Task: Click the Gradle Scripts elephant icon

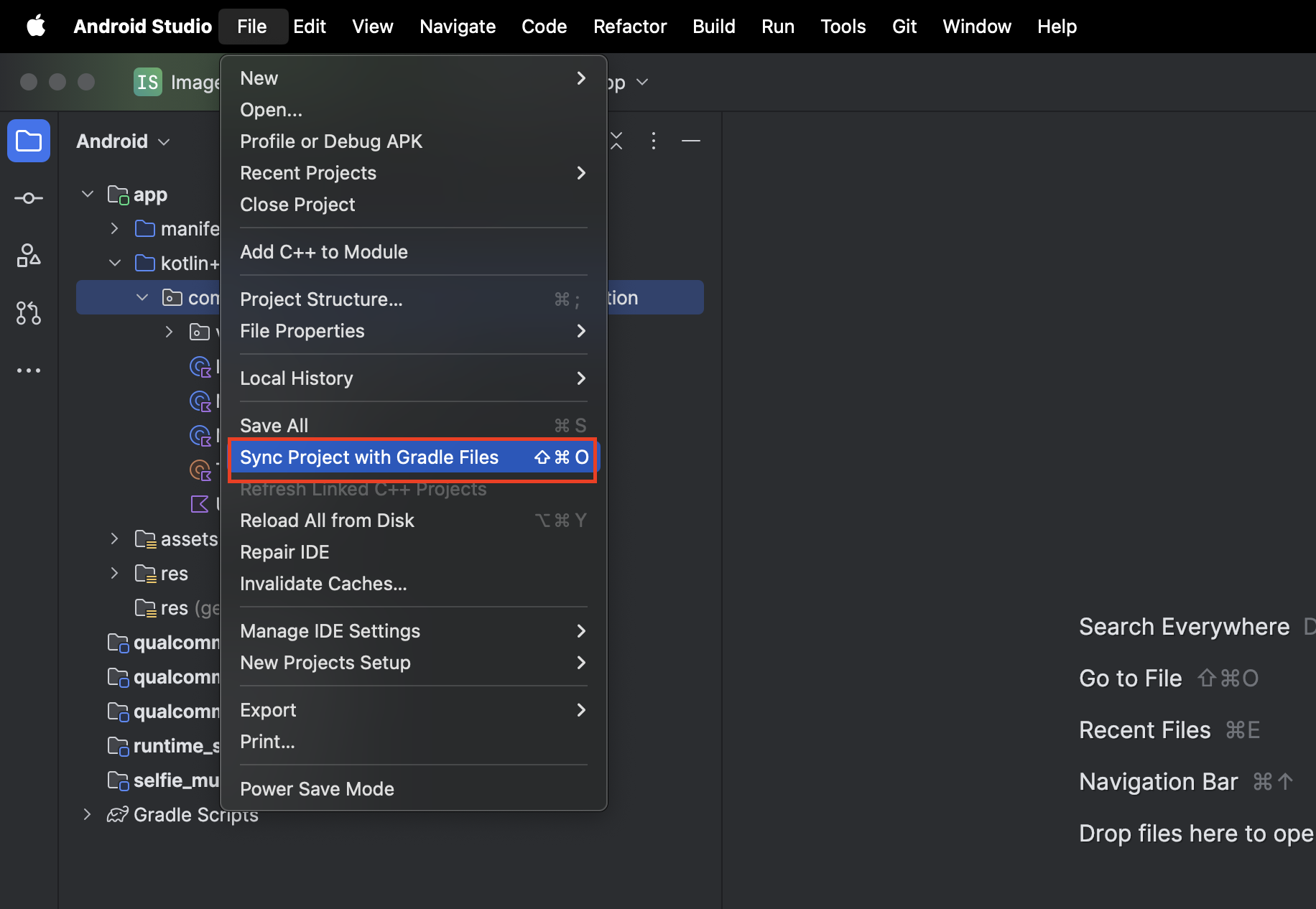Action: 117,814
